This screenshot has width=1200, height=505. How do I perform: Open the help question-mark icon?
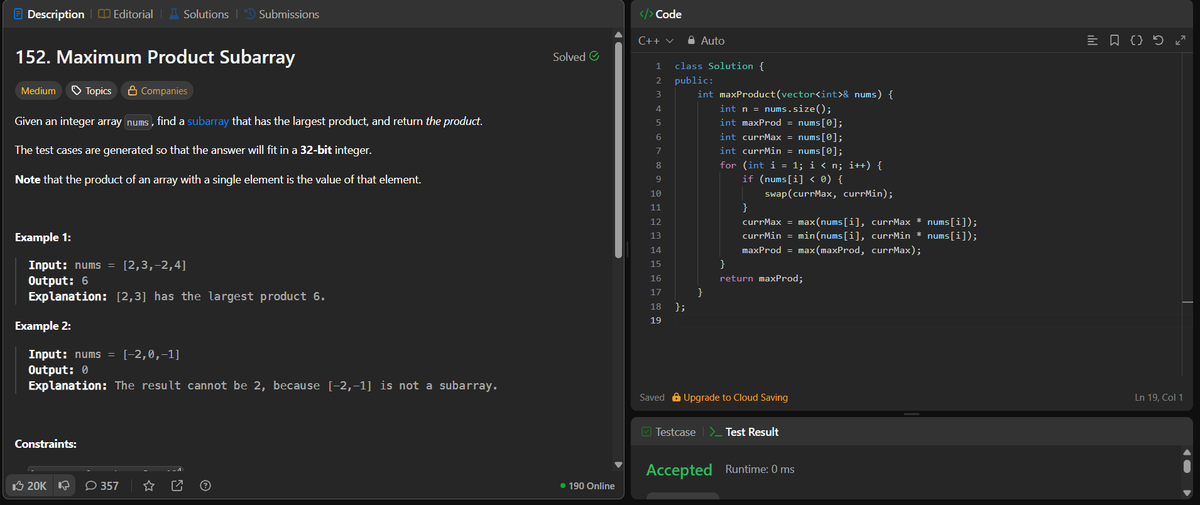(205, 486)
